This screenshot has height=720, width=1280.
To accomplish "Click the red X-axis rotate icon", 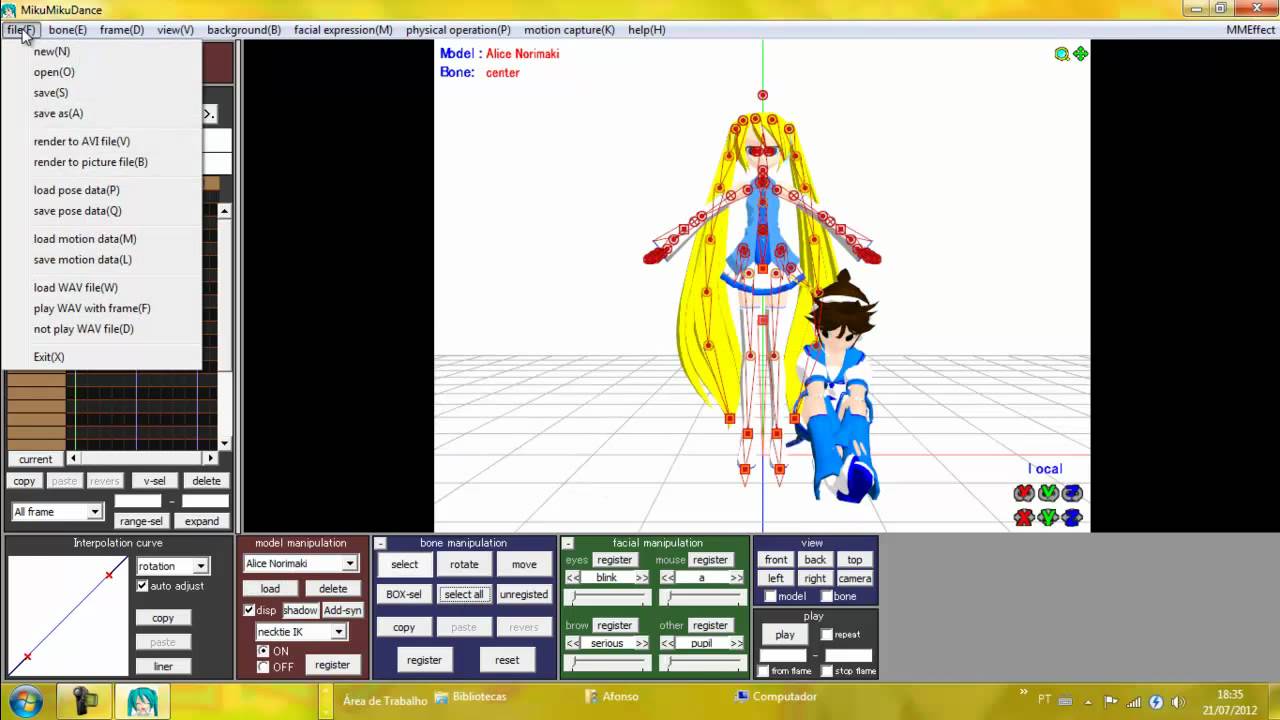I will (x=1024, y=493).
